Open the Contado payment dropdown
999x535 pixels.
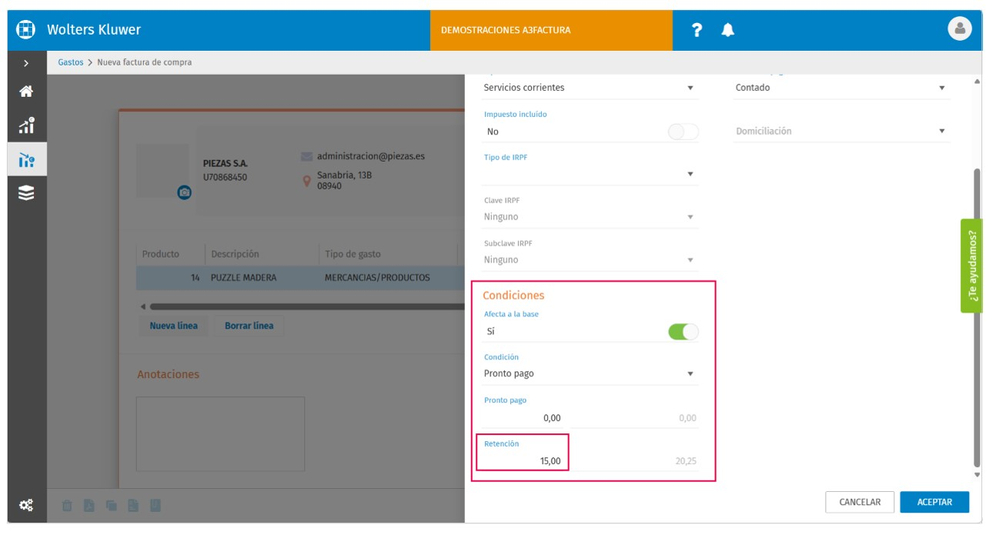[x=842, y=88]
